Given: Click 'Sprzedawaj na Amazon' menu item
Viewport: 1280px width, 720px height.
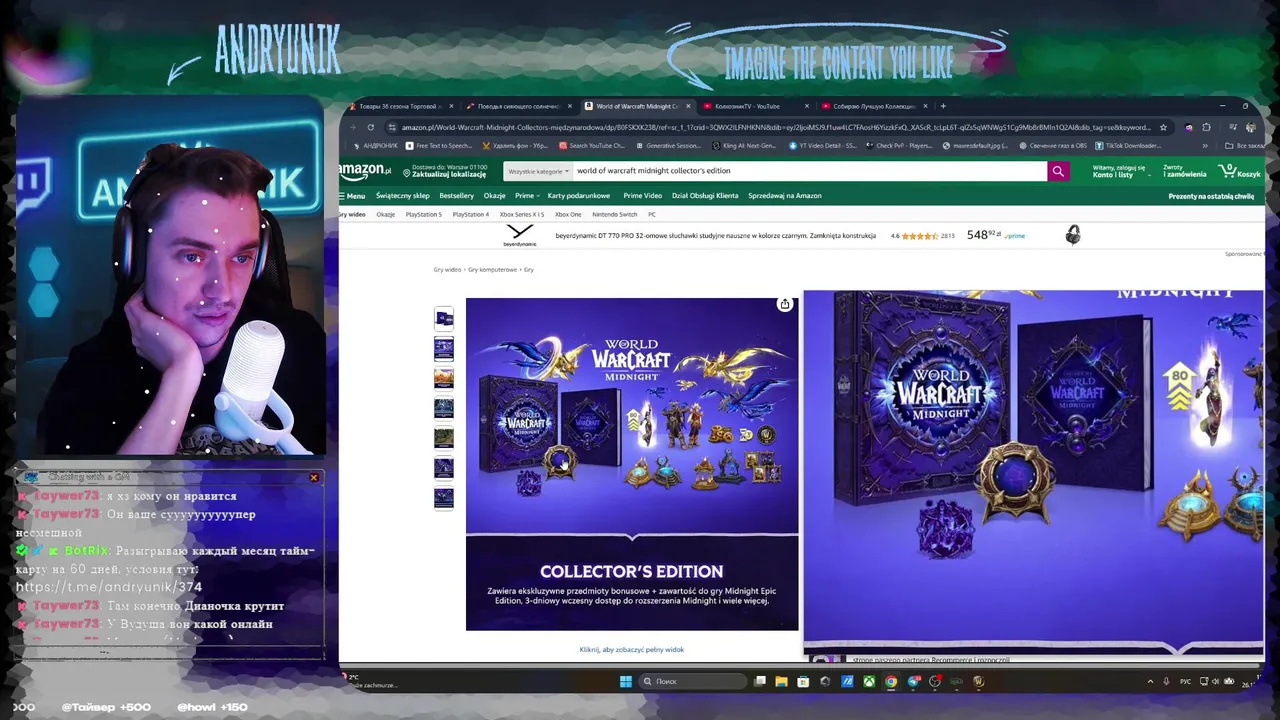Looking at the screenshot, I should pos(785,196).
